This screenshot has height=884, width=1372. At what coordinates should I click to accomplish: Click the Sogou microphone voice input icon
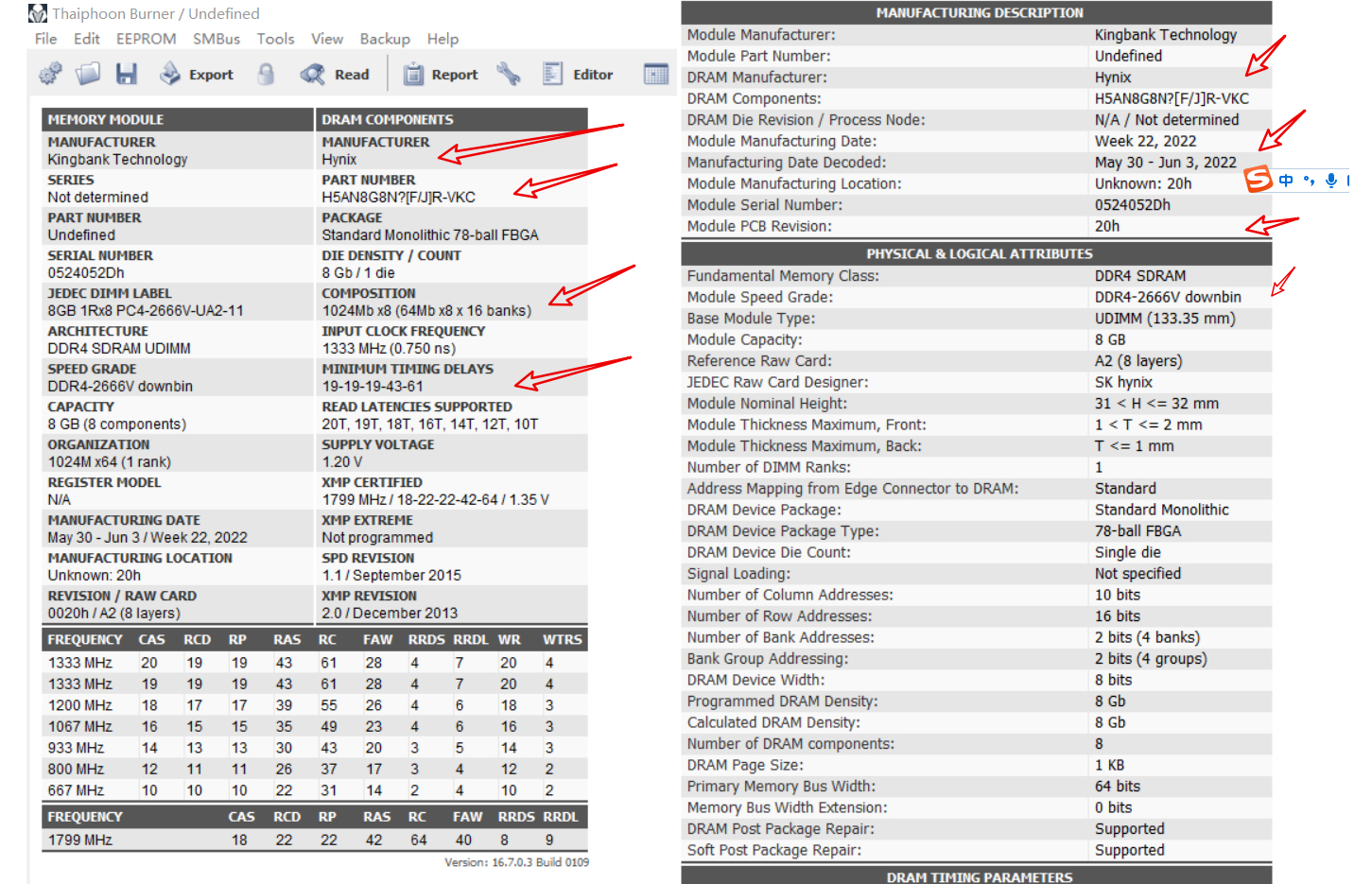click(1331, 180)
